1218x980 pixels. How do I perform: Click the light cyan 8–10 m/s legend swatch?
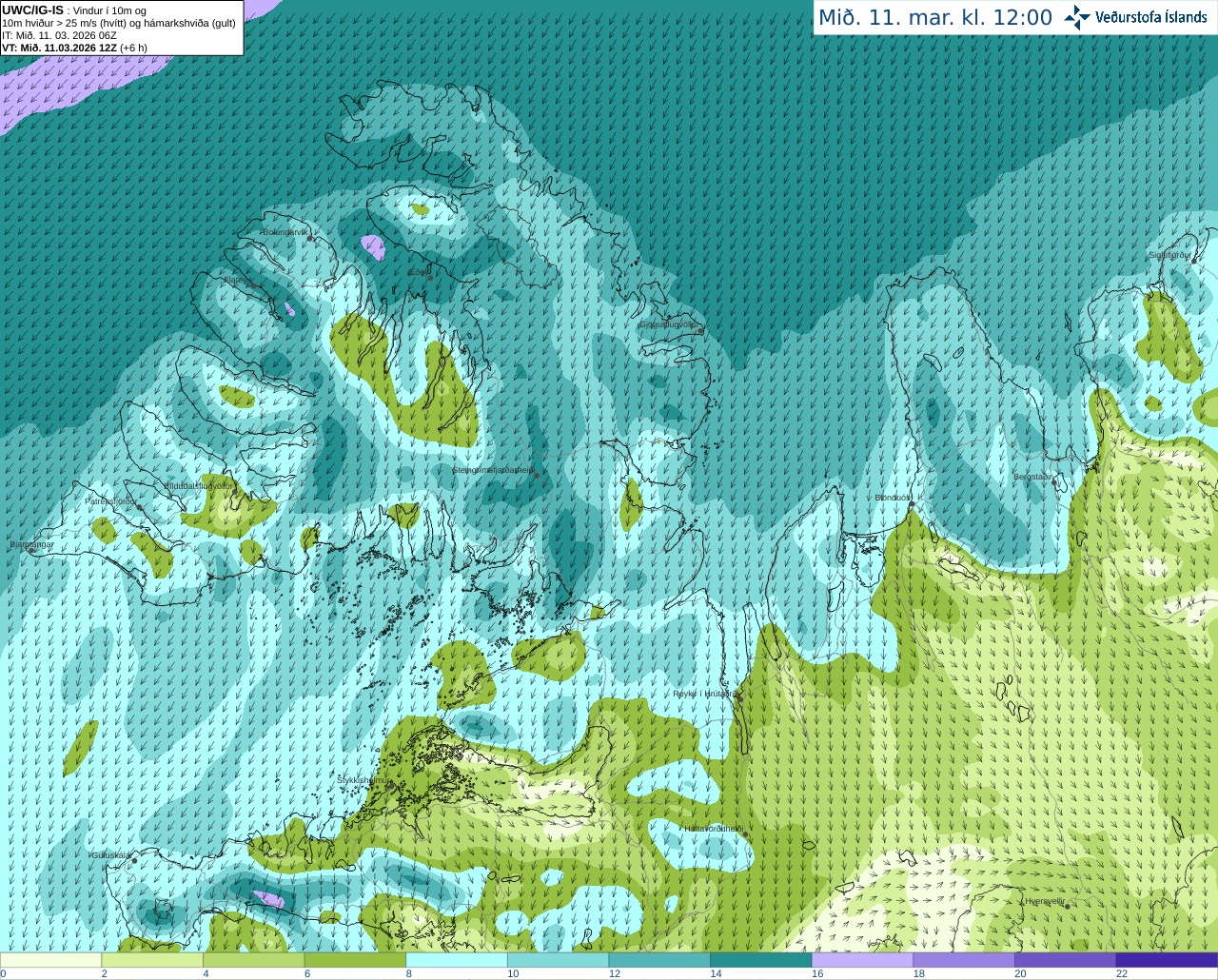(457, 960)
